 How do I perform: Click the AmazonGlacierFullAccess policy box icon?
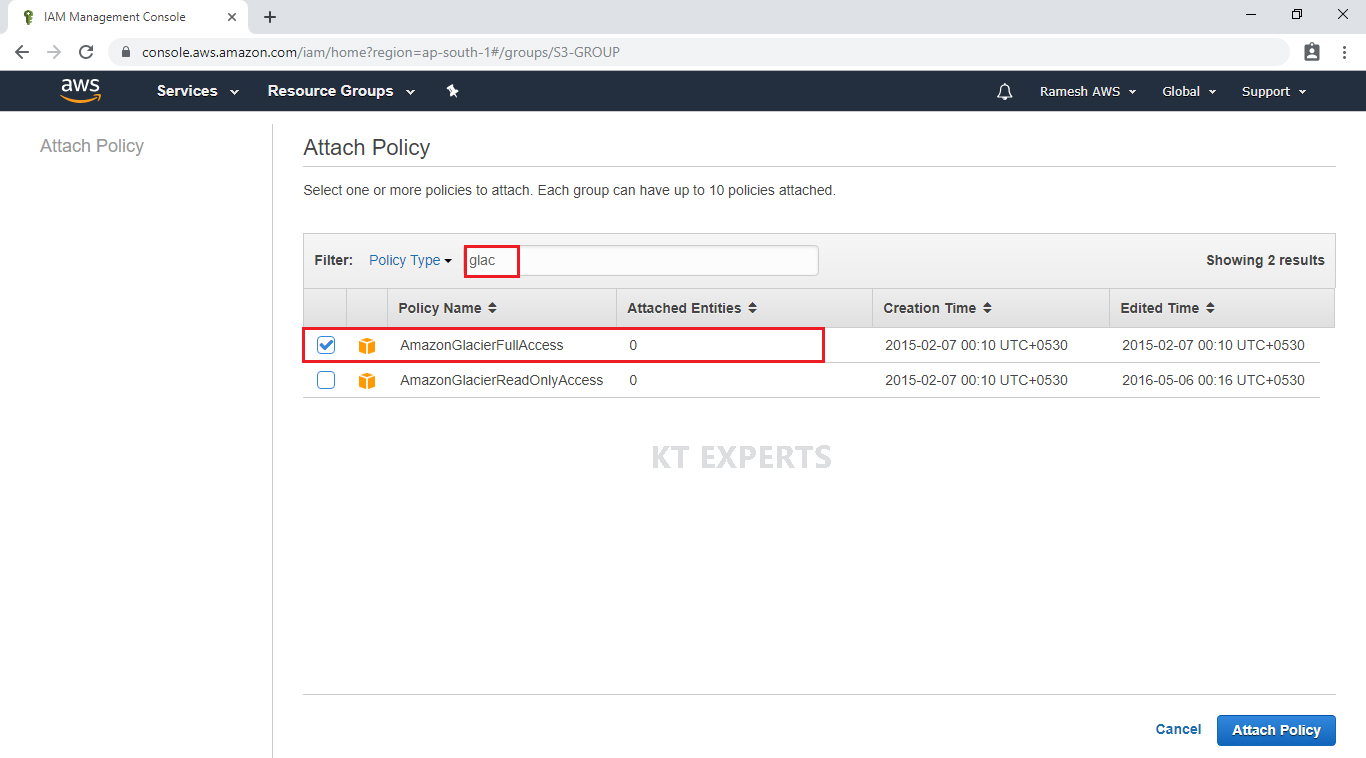click(x=367, y=346)
